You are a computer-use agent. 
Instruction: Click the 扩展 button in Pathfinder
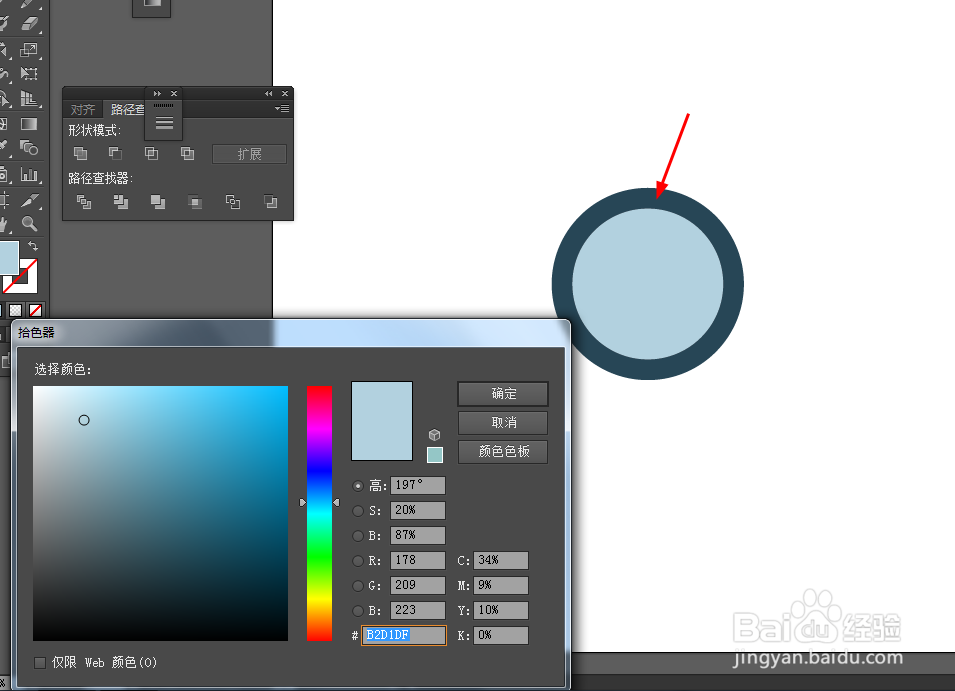click(249, 154)
